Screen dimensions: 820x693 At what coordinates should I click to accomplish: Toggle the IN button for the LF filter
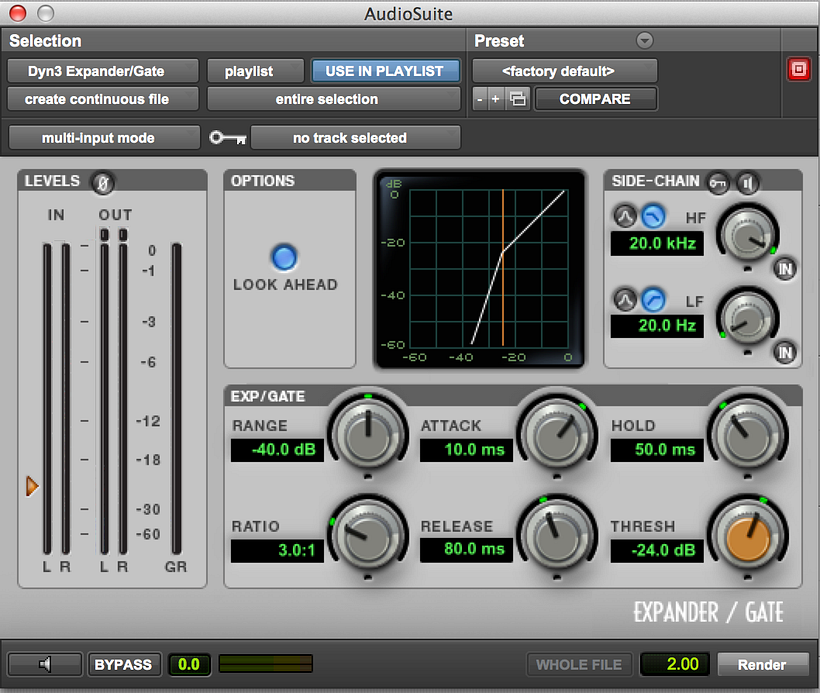pyautogui.click(x=785, y=352)
